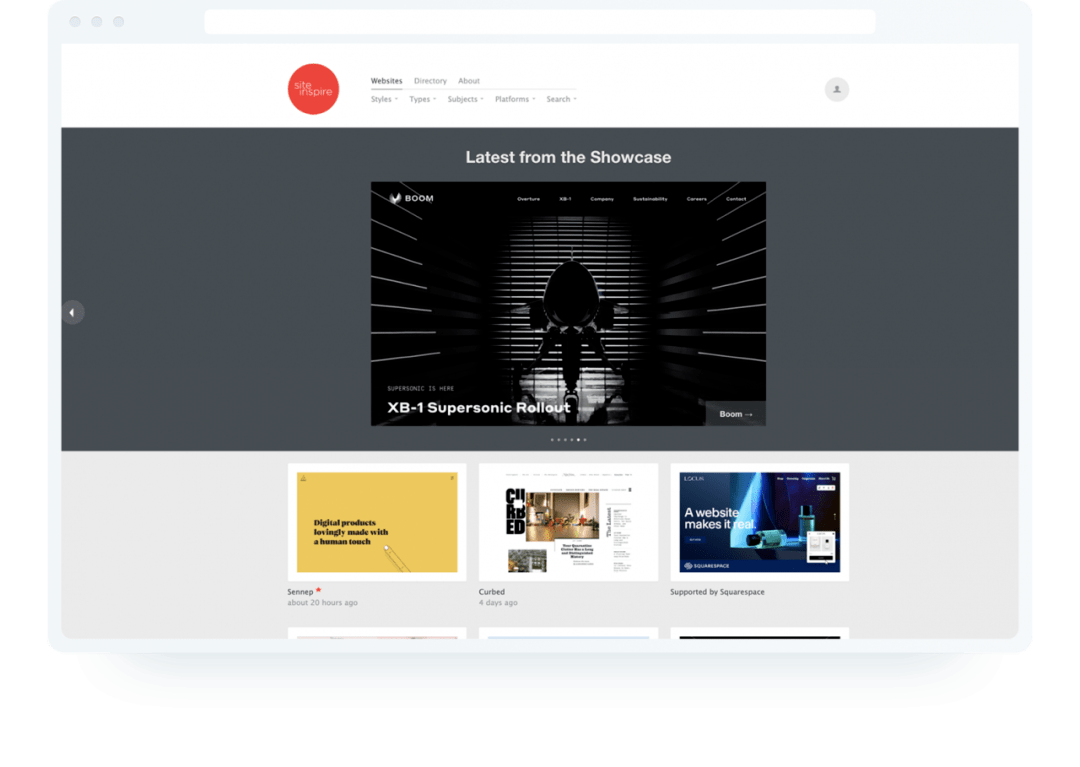Expand the Search dropdown
This screenshot has width=1080, height=767.
pos(561,99)
